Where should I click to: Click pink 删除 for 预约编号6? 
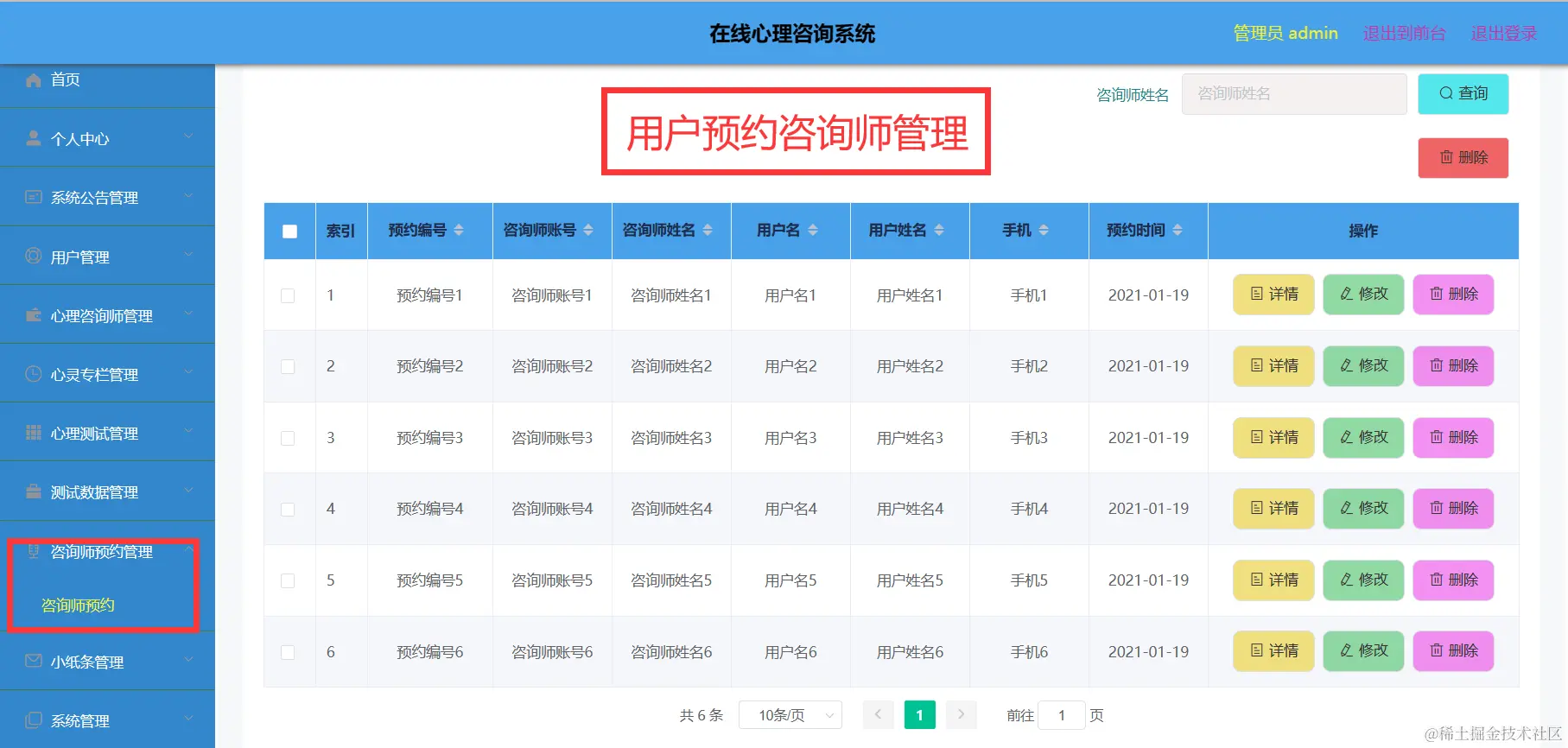coord(1453,650)
